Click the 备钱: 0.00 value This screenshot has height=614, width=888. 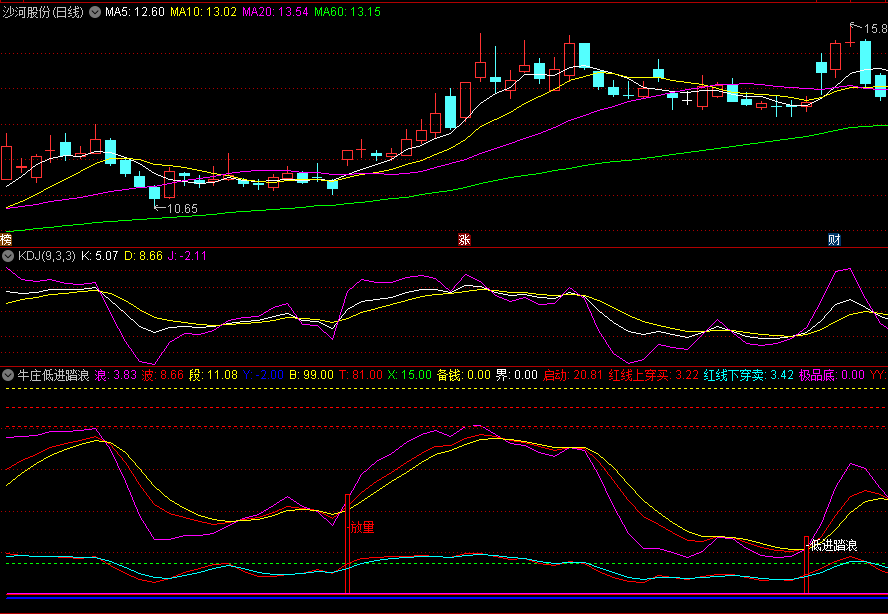(464, 375)
